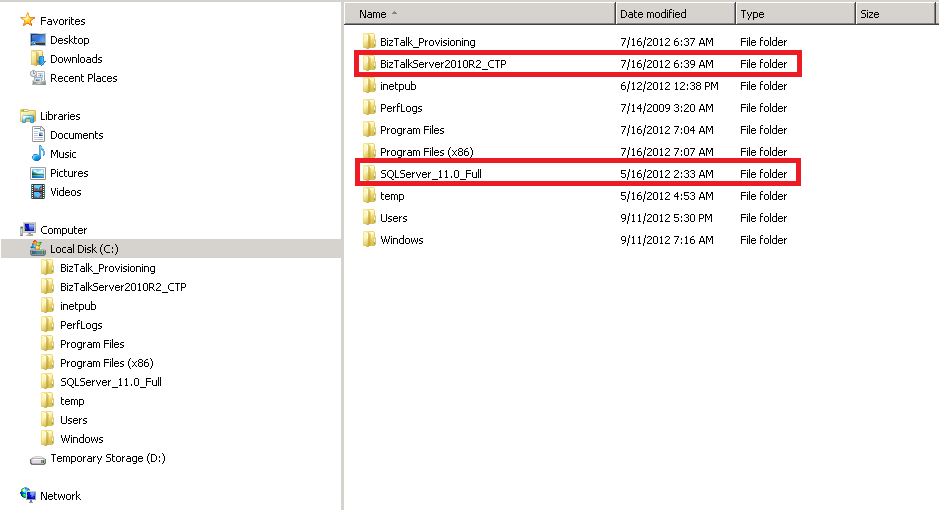This screenshot has width=939, height=510.
Task: Click date 9/11/2012 7:16 AM for Windows
Action: 667,240
